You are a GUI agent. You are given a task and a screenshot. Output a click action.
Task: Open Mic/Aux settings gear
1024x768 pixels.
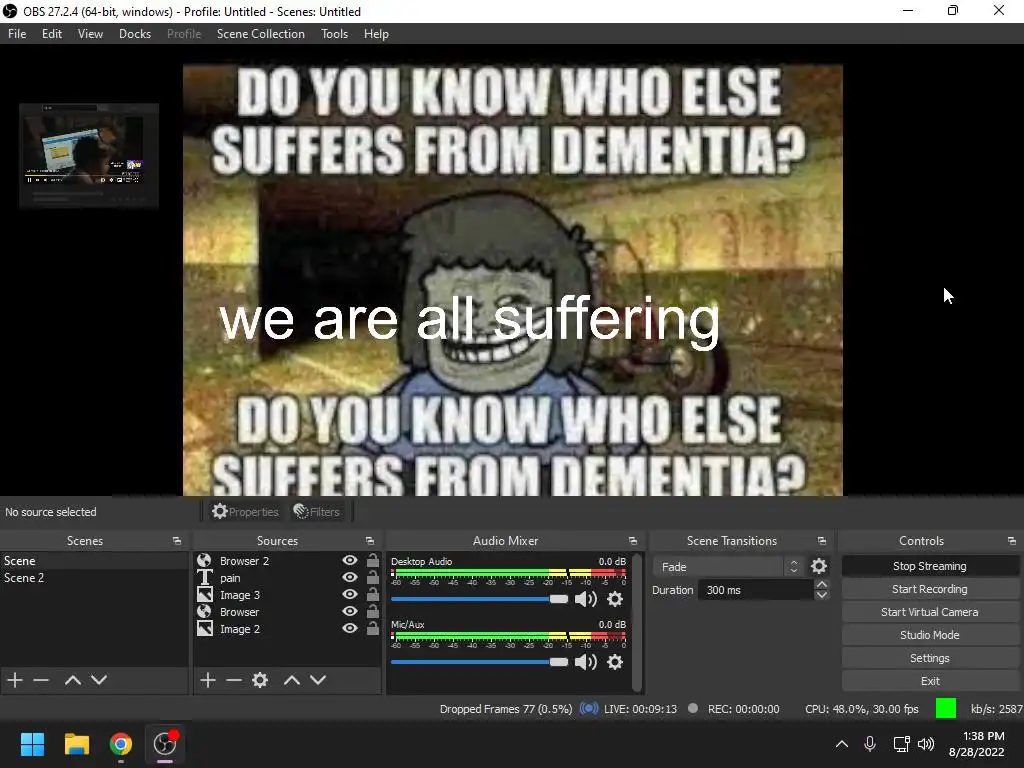point(615,662)
